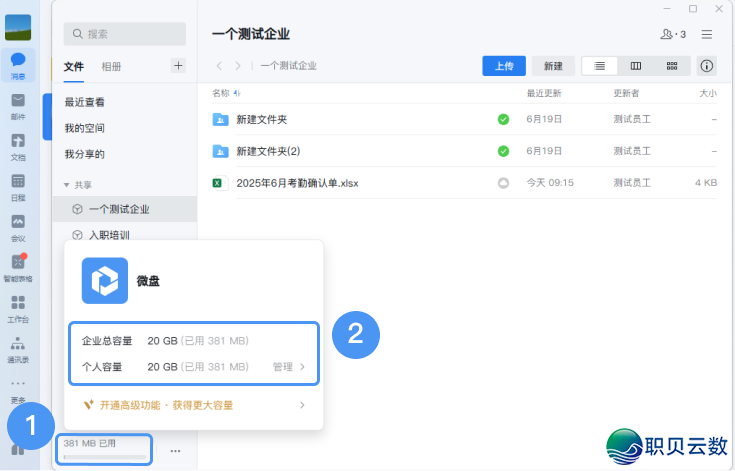
Task: Click the user avatar at top left
Action: coord(18,27)
